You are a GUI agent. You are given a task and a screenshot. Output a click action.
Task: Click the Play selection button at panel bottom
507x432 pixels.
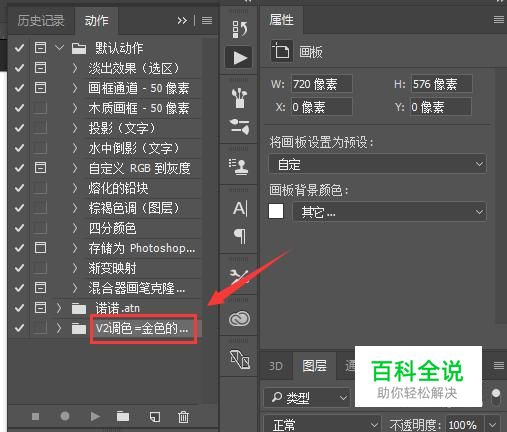tap(95, 416)
